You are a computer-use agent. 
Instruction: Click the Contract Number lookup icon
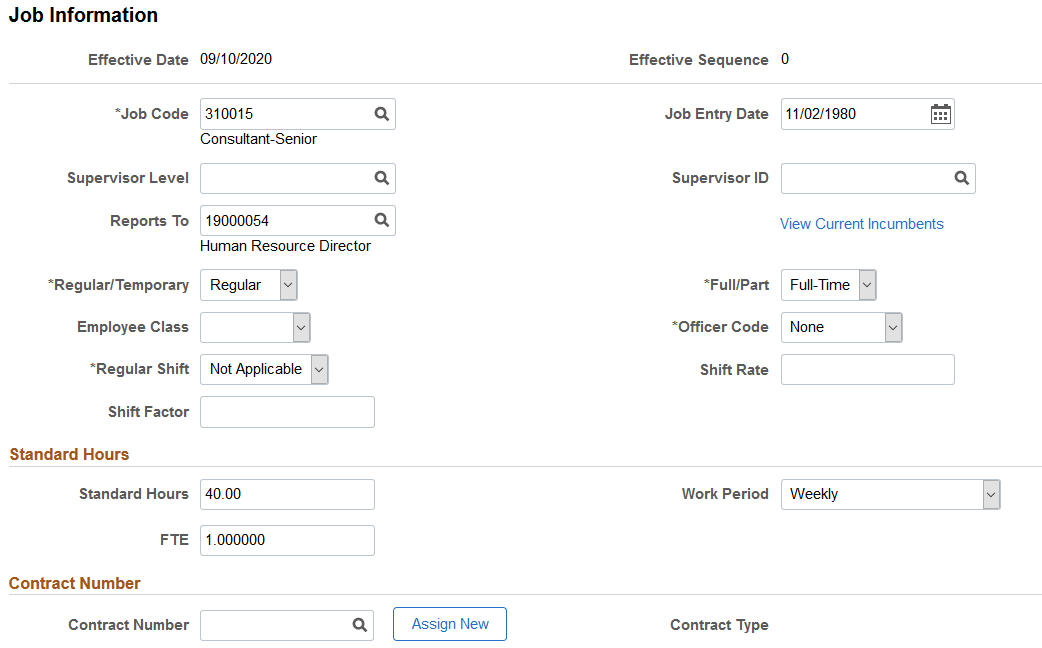[x=360, y=625]
